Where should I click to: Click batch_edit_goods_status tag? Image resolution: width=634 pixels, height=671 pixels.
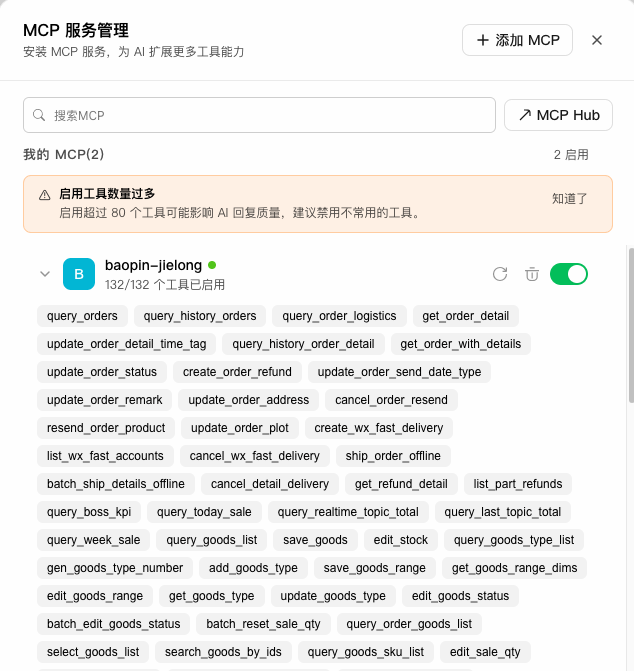tap(113, 624)
